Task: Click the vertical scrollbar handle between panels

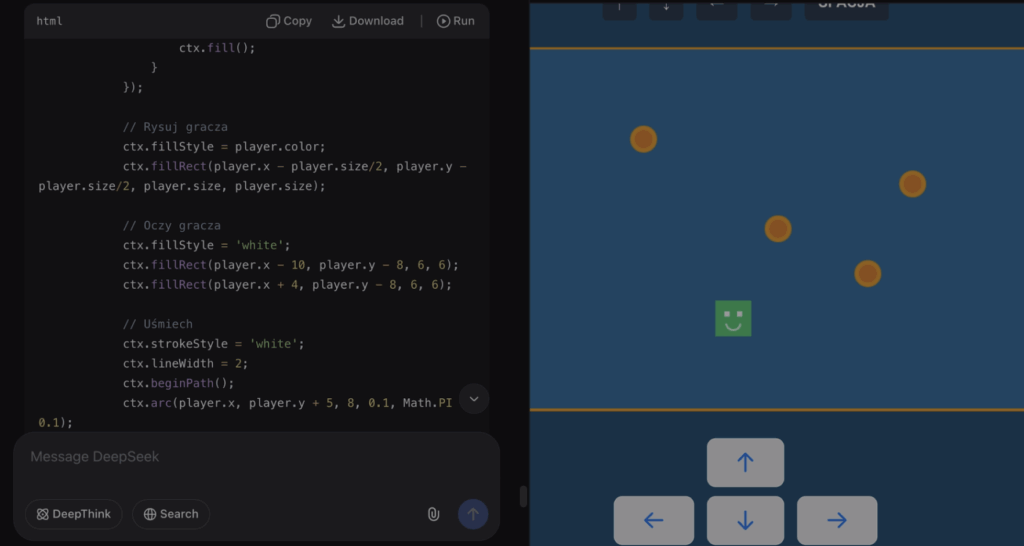Action: pyautogui.click(x=522, y=496)
